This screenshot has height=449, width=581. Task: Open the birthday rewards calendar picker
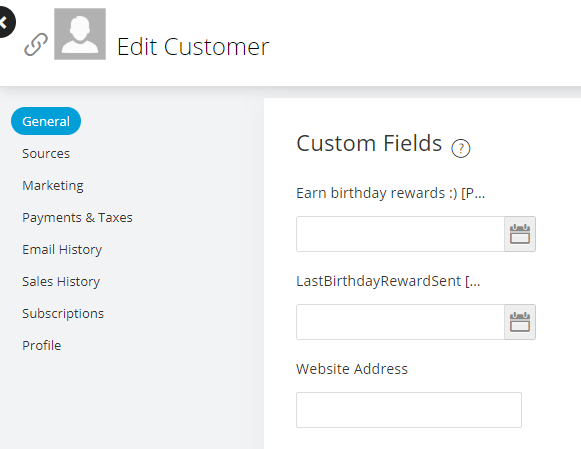[x=520, y=234]
